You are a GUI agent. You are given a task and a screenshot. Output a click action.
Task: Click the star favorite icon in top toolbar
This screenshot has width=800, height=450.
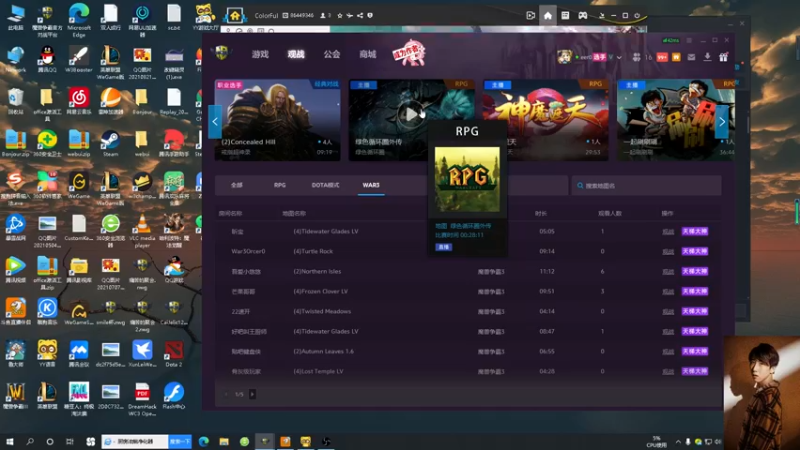click(340, 15)
